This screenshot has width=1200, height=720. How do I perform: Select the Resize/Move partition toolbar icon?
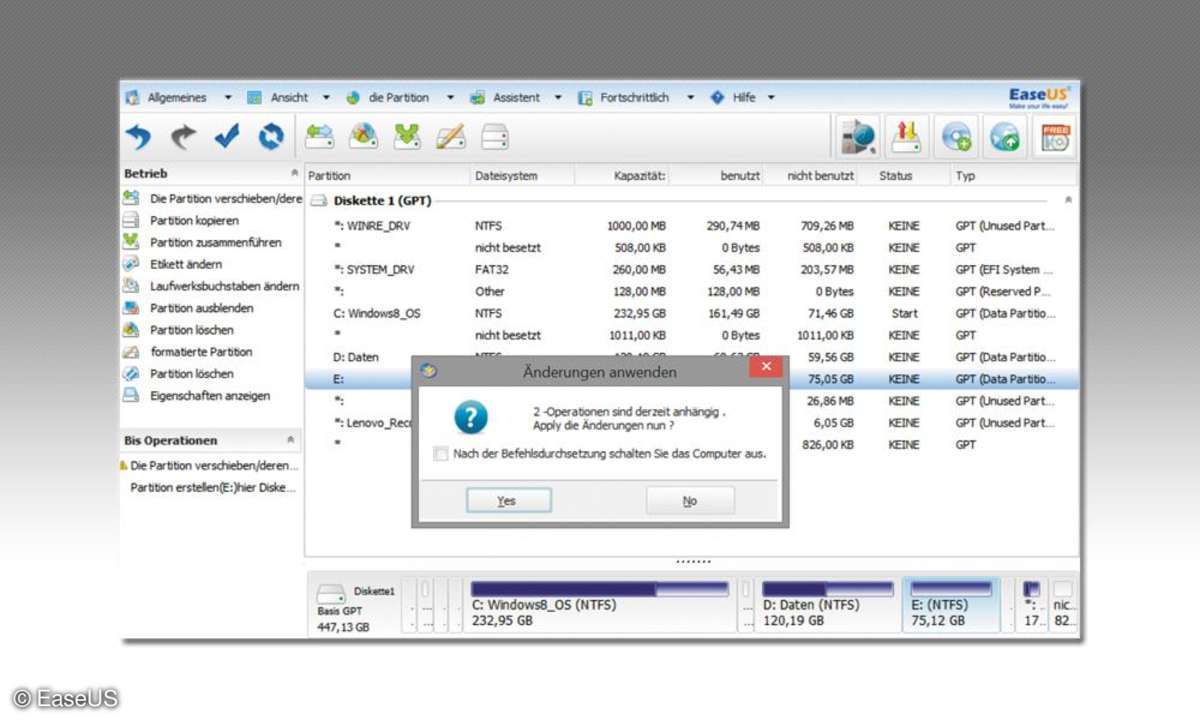[320, 136]
